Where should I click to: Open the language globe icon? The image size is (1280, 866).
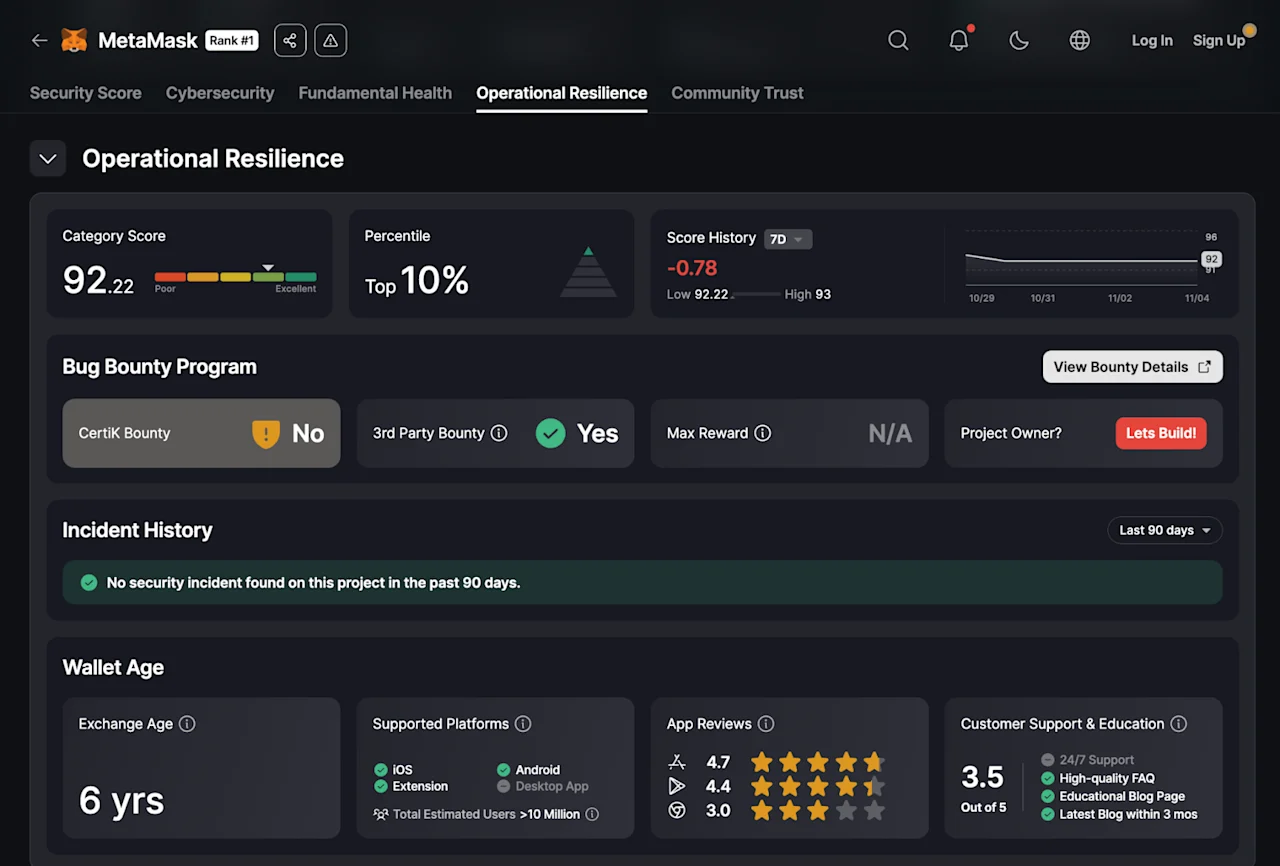1080,41
